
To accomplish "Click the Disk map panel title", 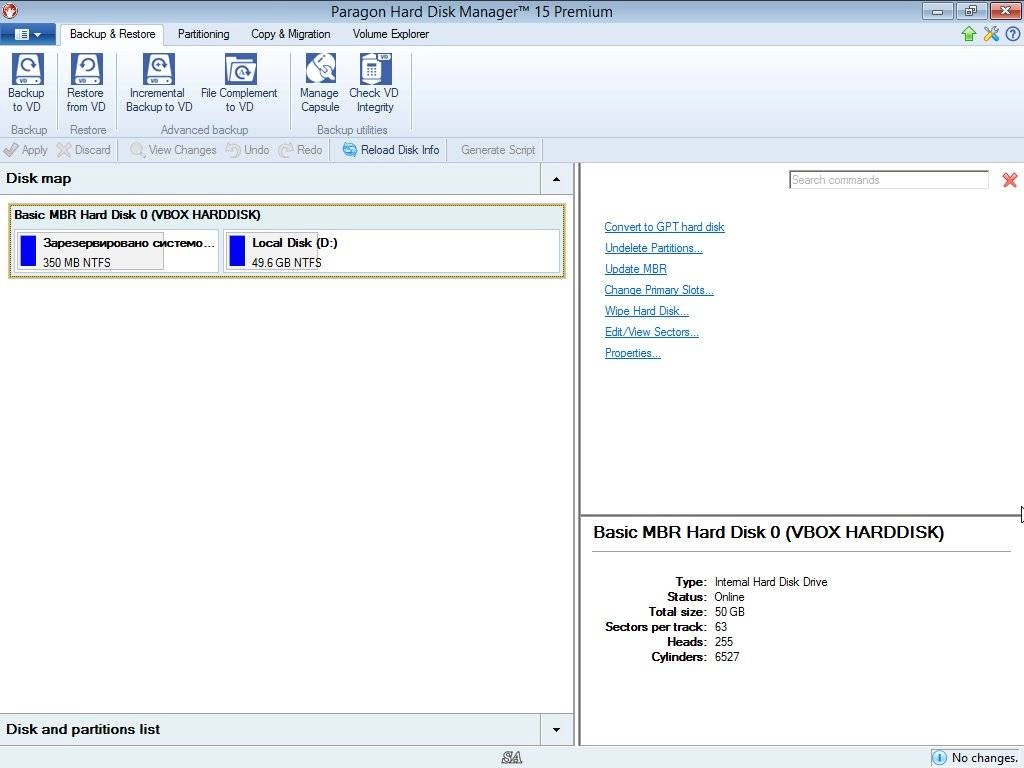I will point(39,178).
